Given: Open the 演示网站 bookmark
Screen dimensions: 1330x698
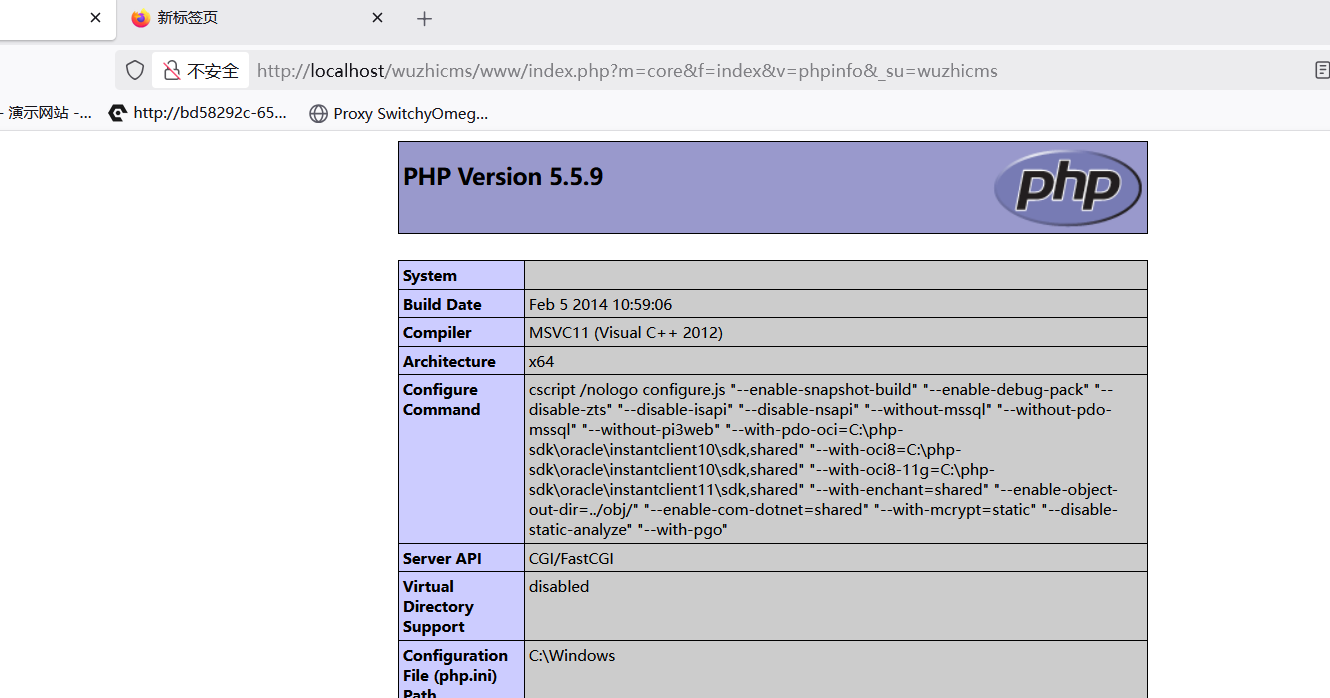Looking at the screenshot, I should click(48, 113).
